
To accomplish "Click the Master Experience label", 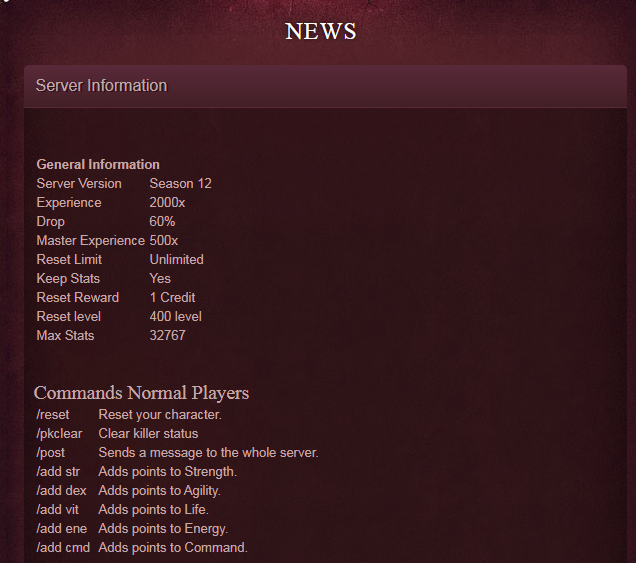I will tap(90, 240).
